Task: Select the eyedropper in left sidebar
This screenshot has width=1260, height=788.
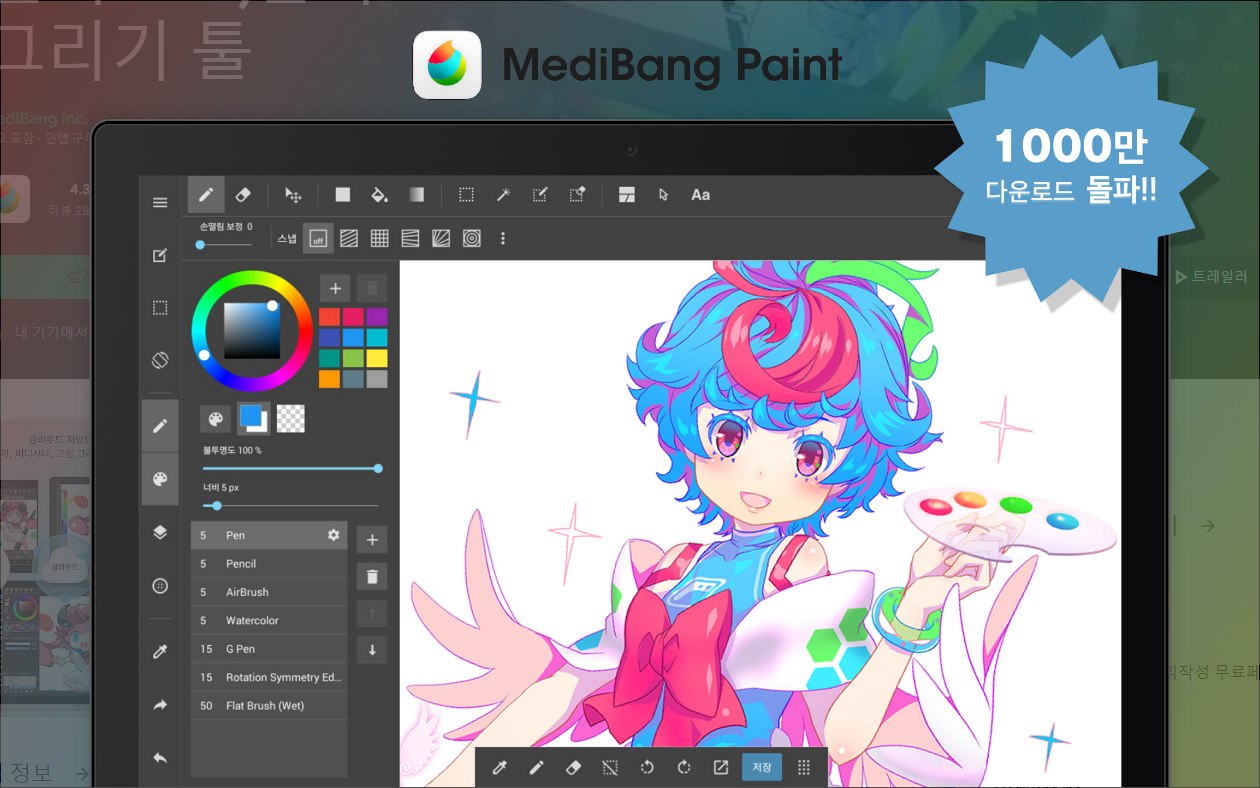Action: click(160, 652)
